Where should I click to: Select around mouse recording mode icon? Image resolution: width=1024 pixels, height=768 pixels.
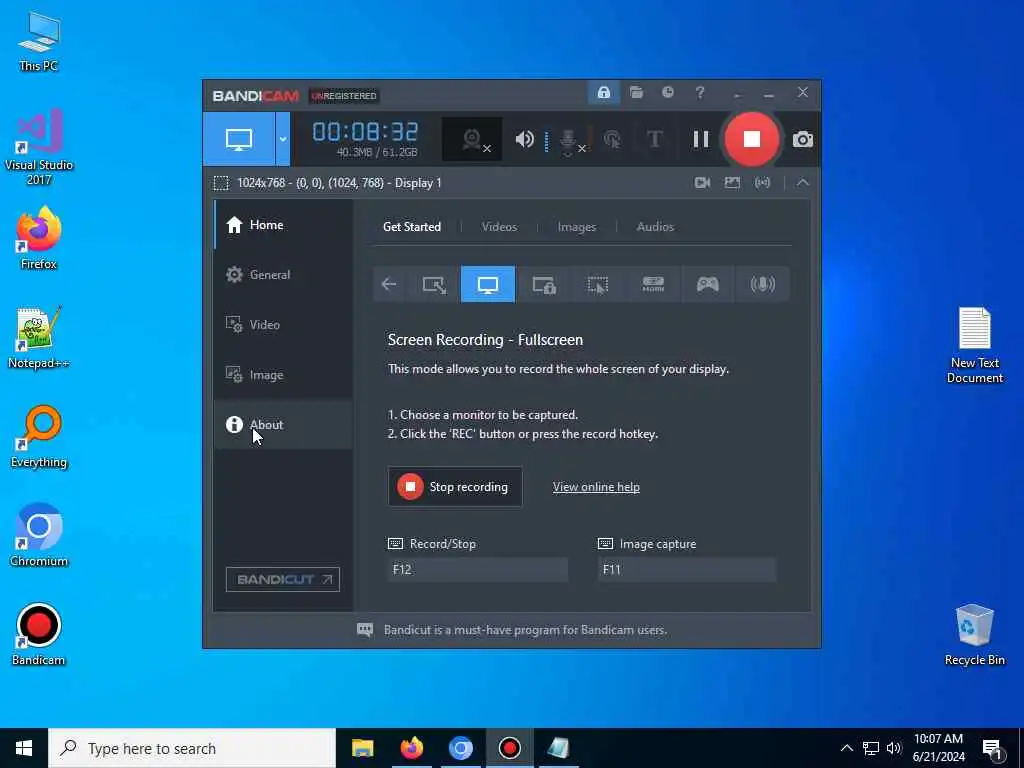[x=598, y=284]
